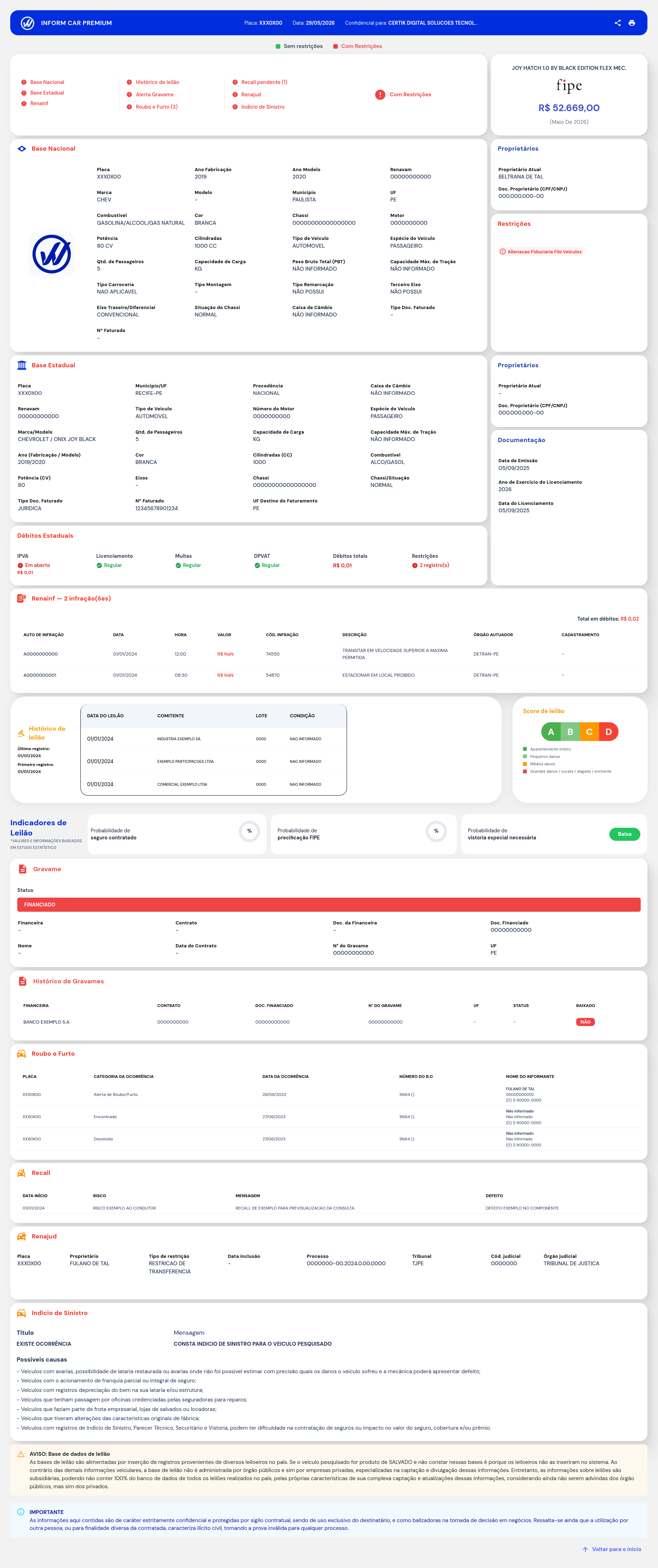The width and height of the screenshot is (658, 1568).
Task: Click the Histórico de leilão gavel icon
Action: point(21,734)
